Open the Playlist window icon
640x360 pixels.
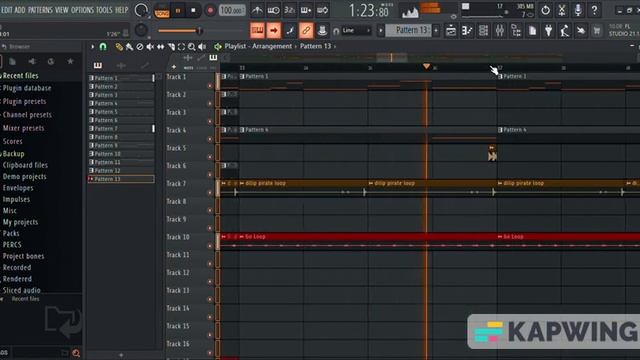pos(451,31)
